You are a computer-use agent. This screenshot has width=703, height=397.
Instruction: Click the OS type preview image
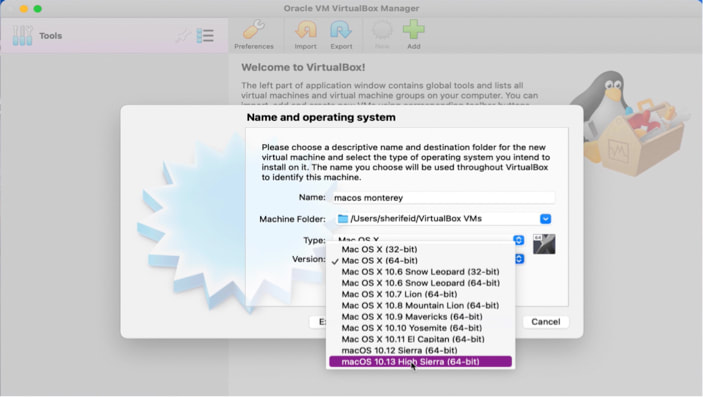point(544,244)
